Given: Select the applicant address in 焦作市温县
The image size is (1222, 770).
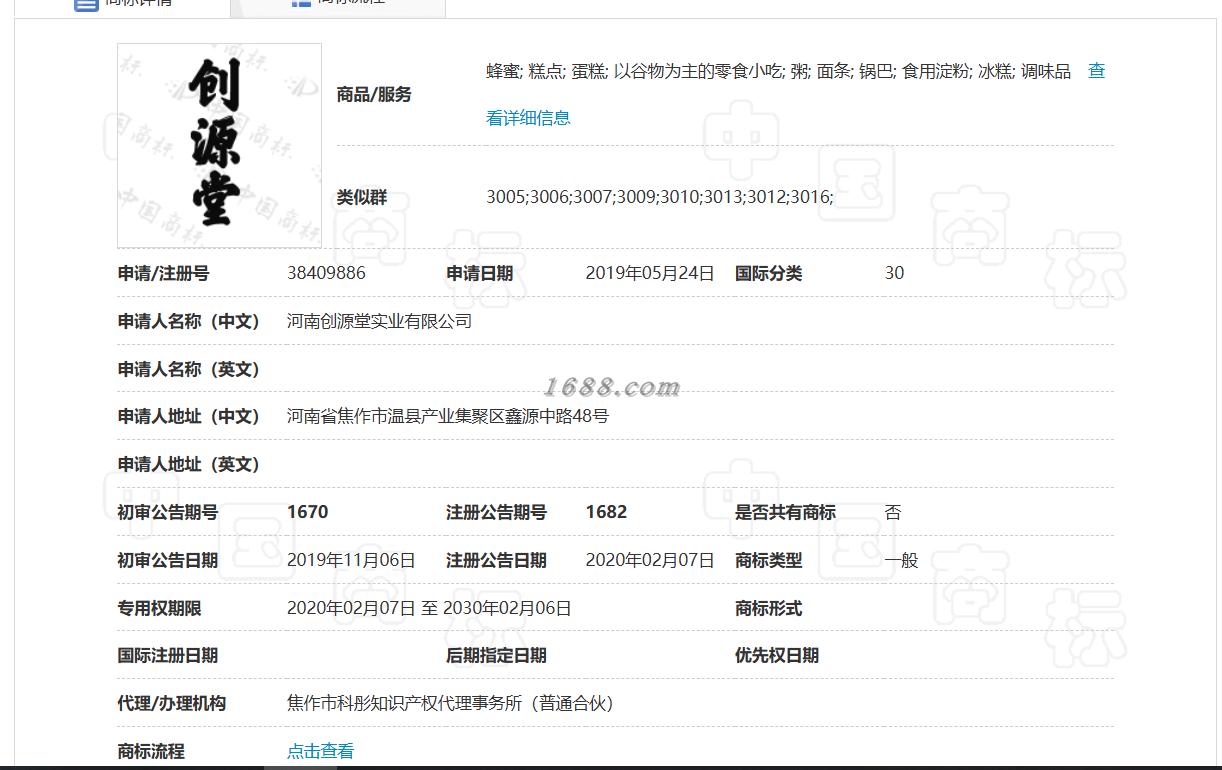Looking at the screenshot, I should (448, 416).
